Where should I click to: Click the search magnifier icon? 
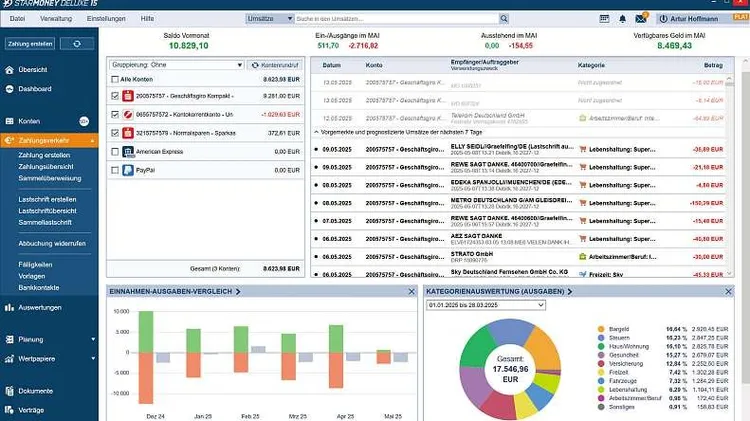click(x=504, y=19)
